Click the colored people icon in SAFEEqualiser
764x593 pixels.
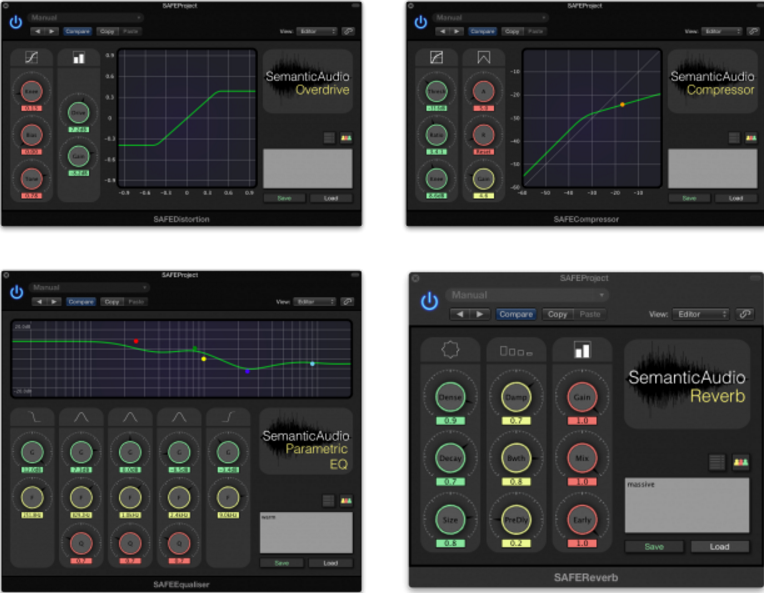point(346,500)
